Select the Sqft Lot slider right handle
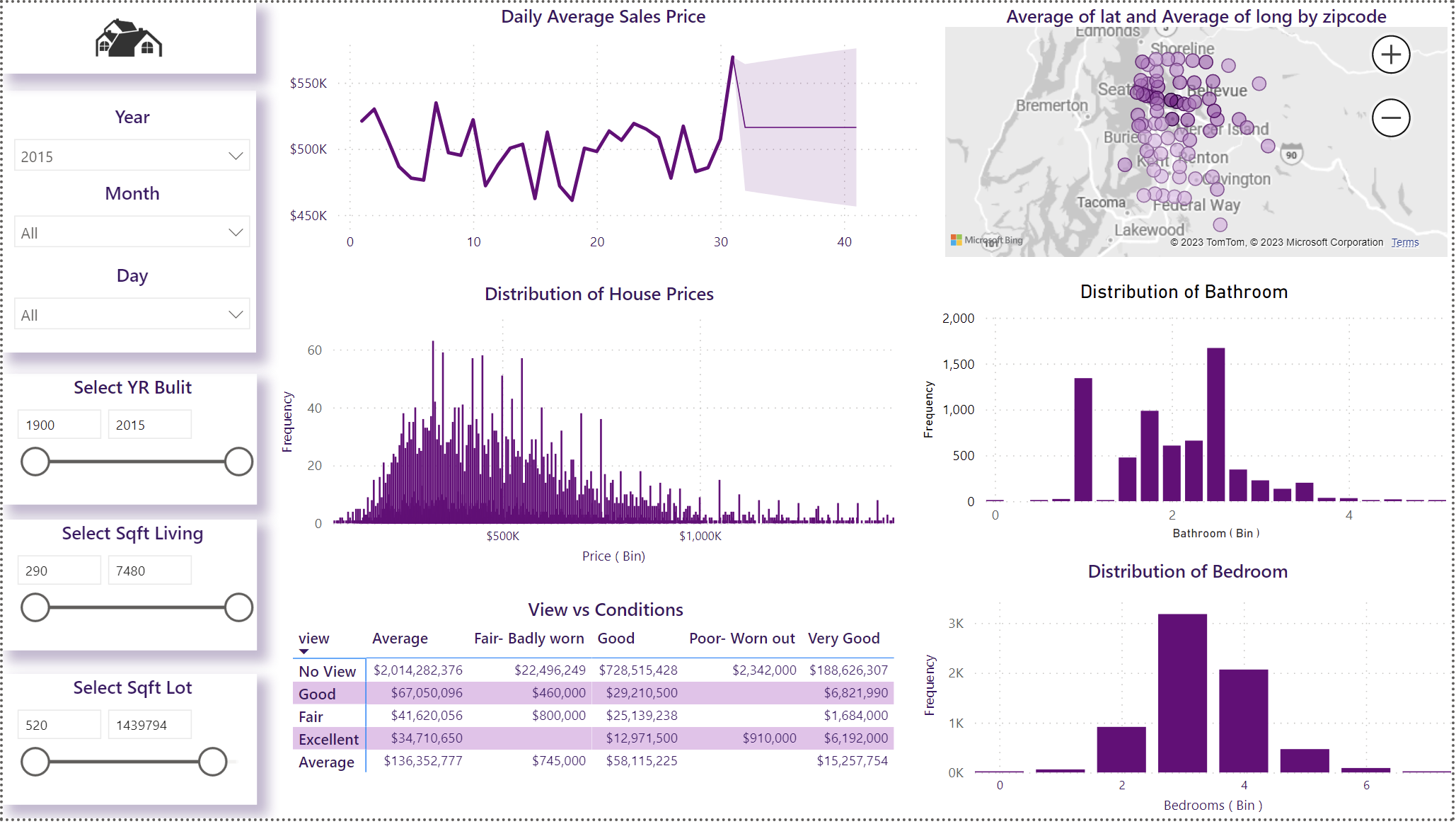1456x824 pixels. [x=212, y=762]
